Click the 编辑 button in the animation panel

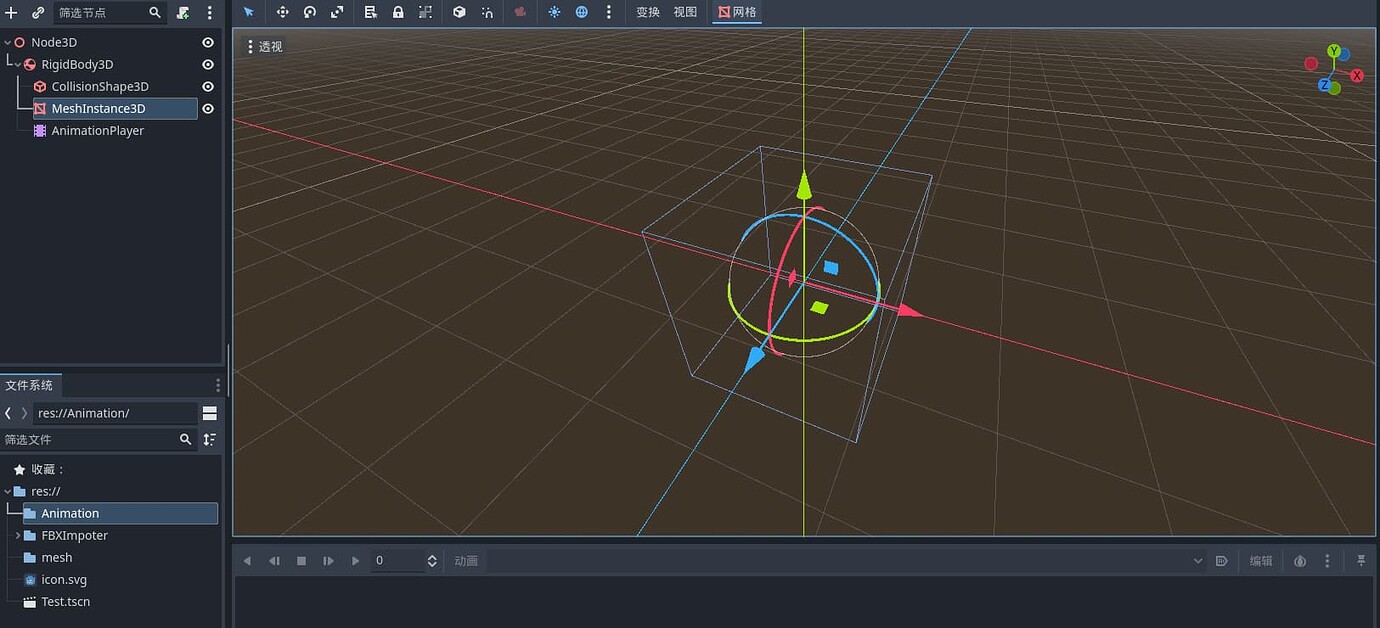[1260, 560]
